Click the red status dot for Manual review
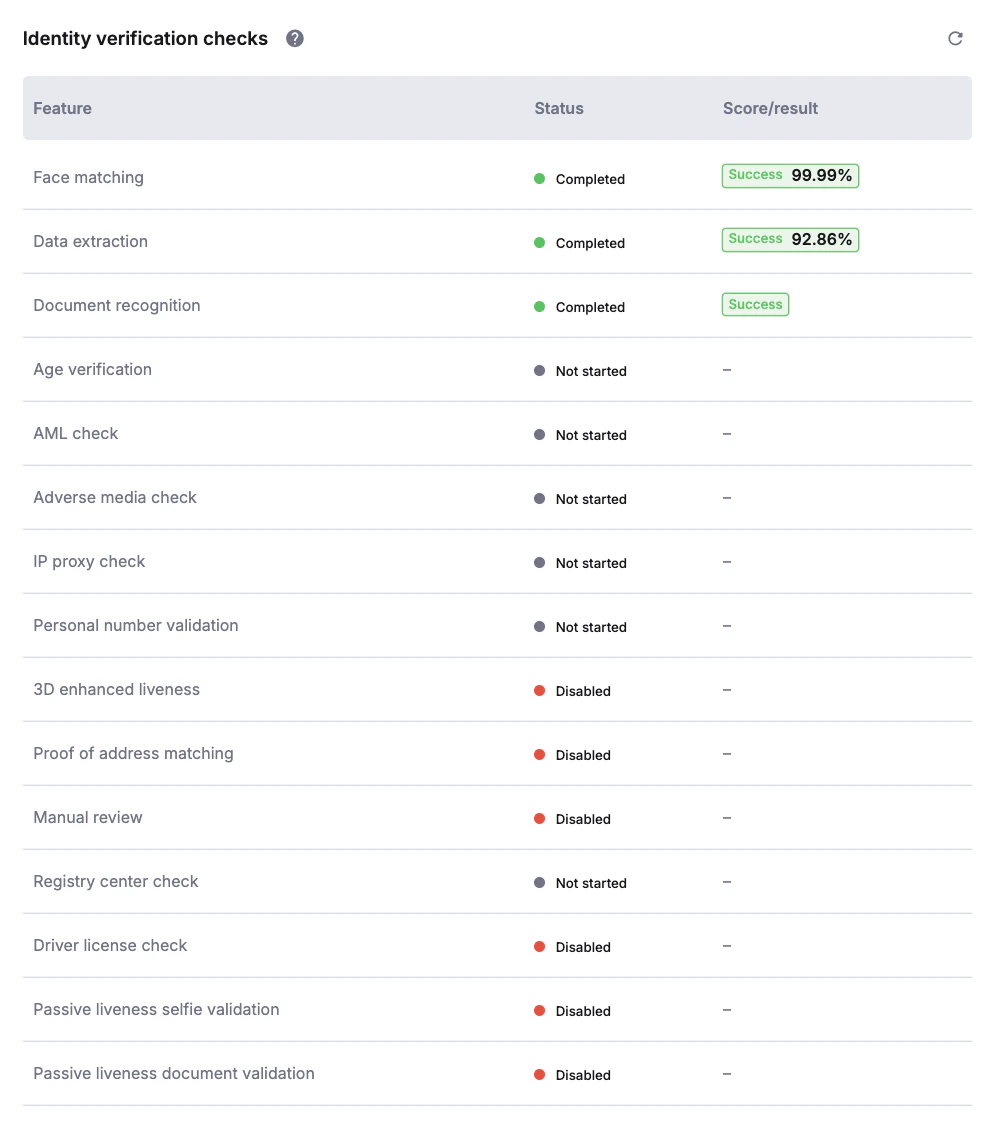This screenshot has width=1000, height=1134. click(539, 819)
